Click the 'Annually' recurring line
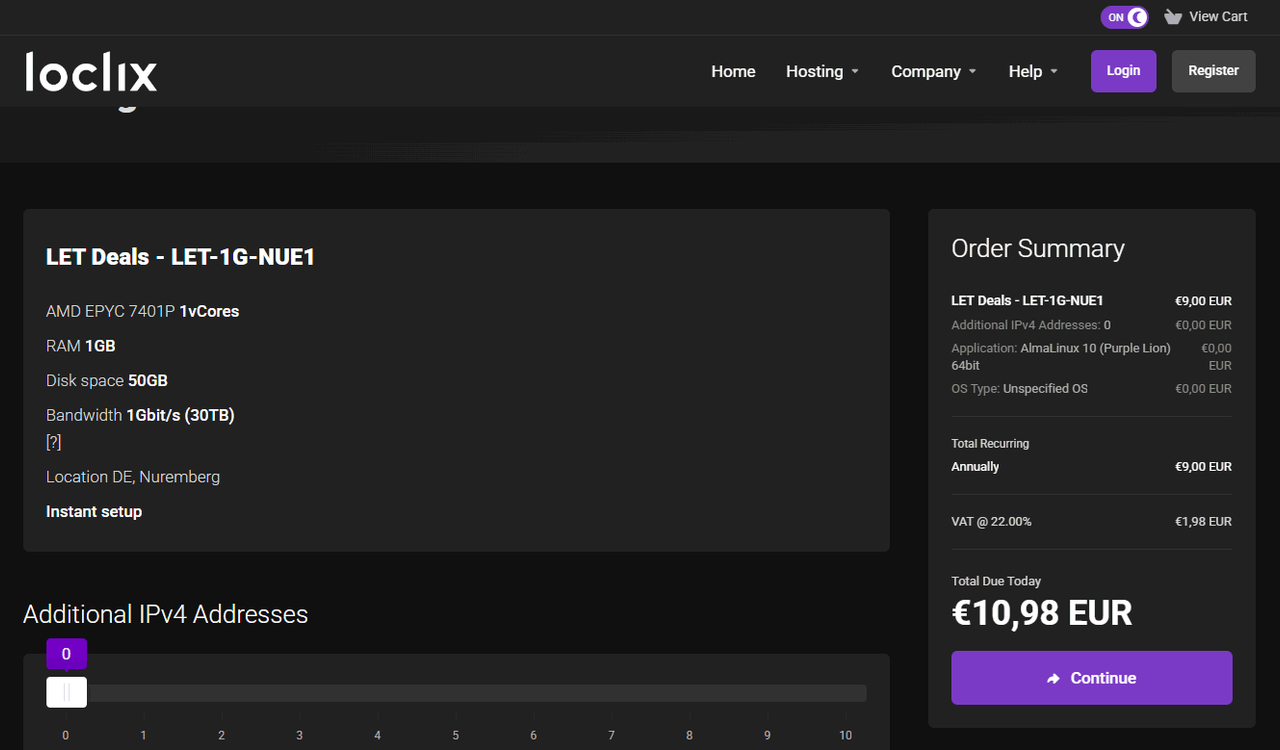 (1091, 467)
